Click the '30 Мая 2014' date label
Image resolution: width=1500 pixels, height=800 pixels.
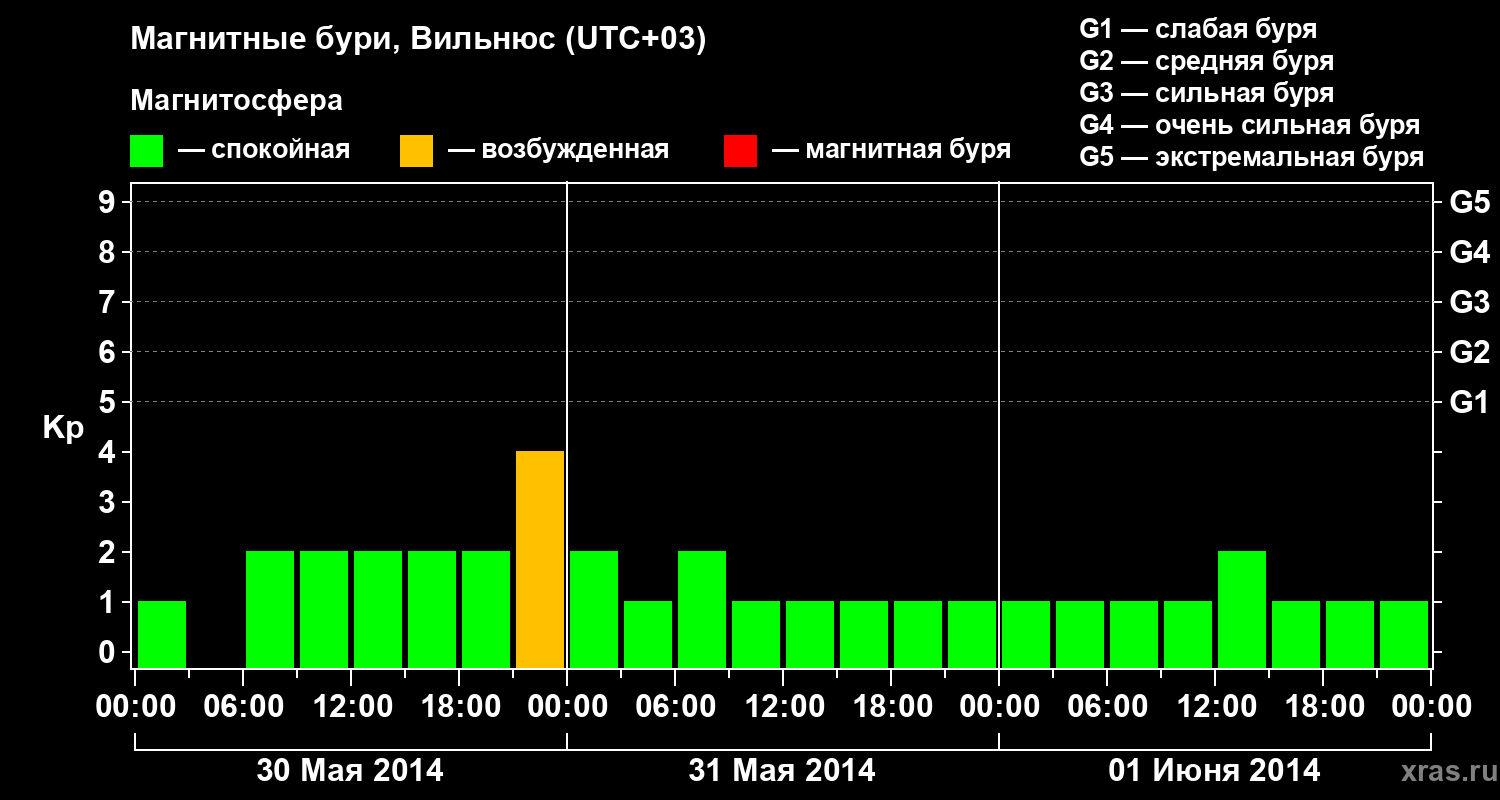[350, 770]
